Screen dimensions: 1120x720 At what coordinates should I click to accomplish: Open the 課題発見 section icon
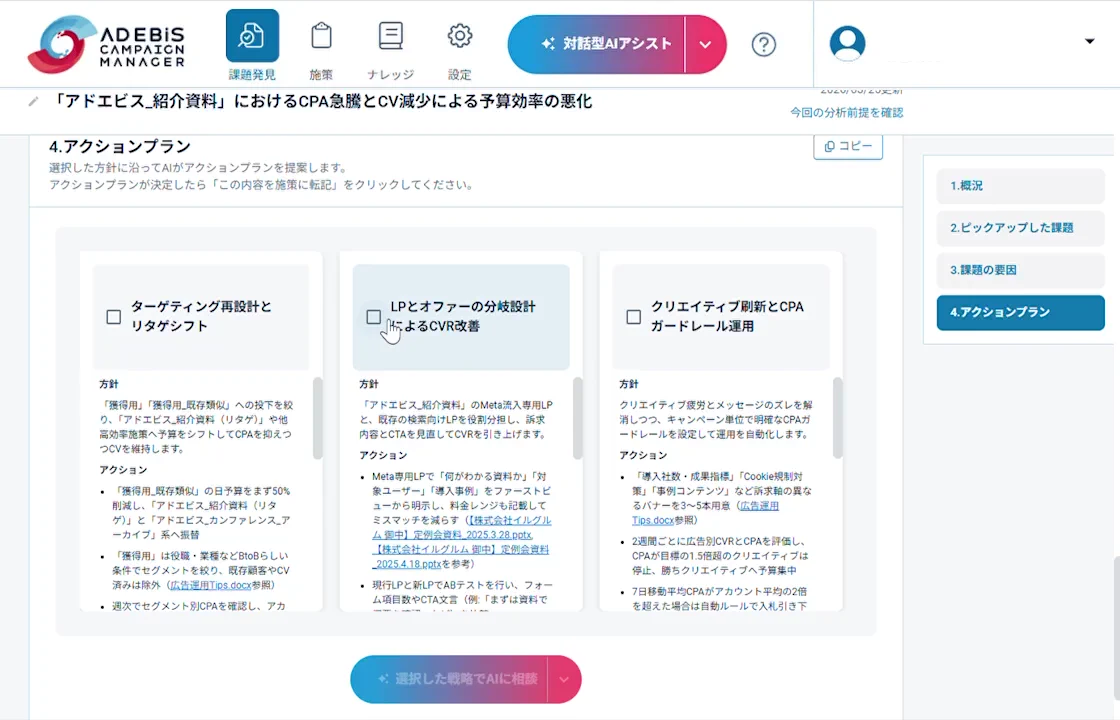click(x=252, y=34)
